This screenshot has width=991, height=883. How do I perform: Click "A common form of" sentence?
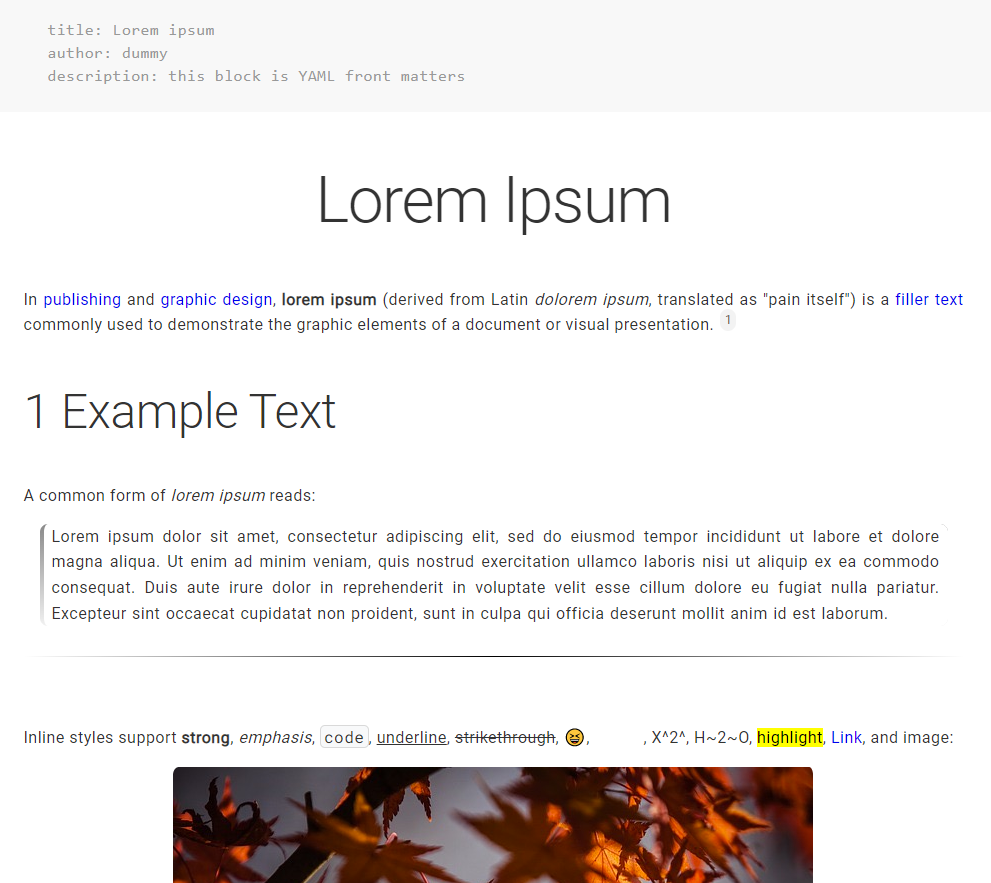point(169,496)
